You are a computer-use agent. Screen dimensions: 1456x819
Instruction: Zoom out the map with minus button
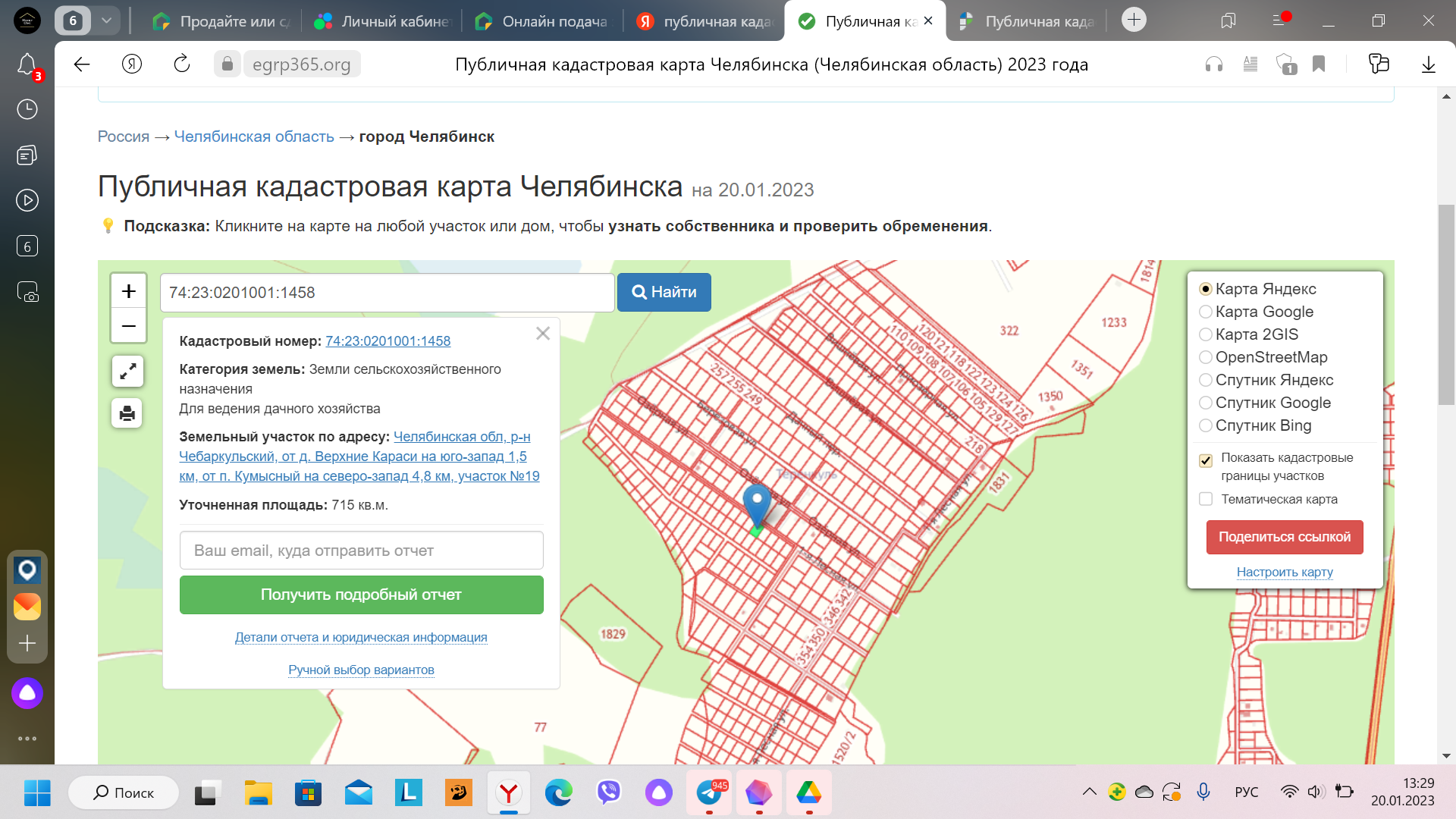pos(128,326)
